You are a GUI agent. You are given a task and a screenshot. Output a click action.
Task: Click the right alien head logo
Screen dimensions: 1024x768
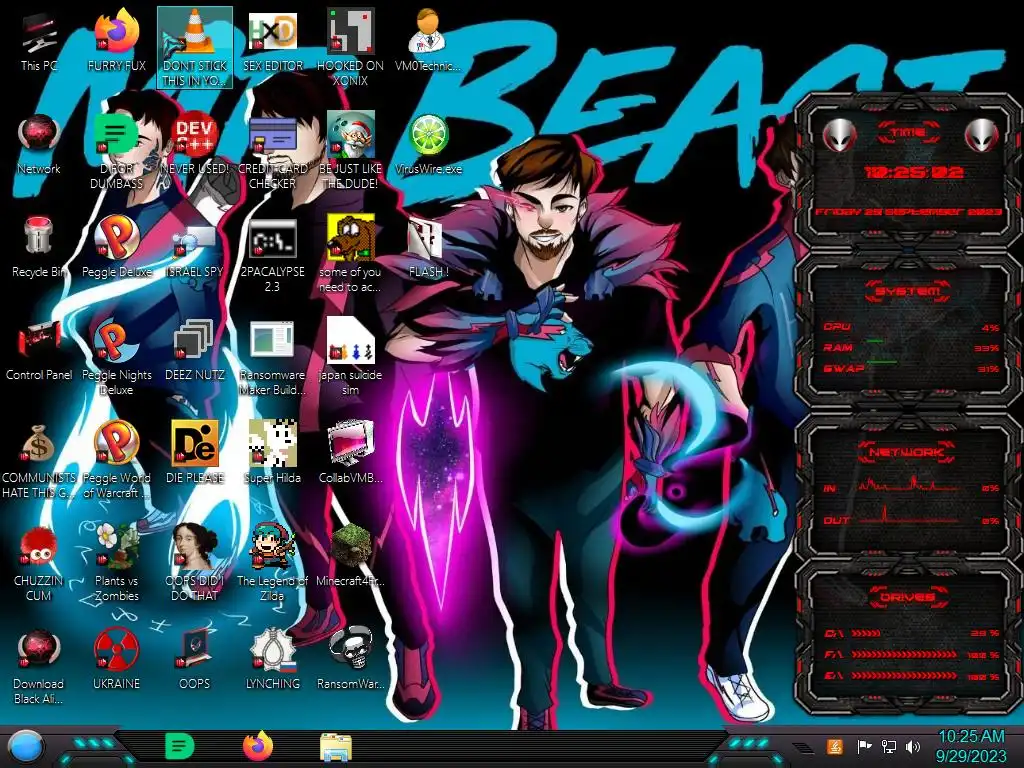coord(982,135)
